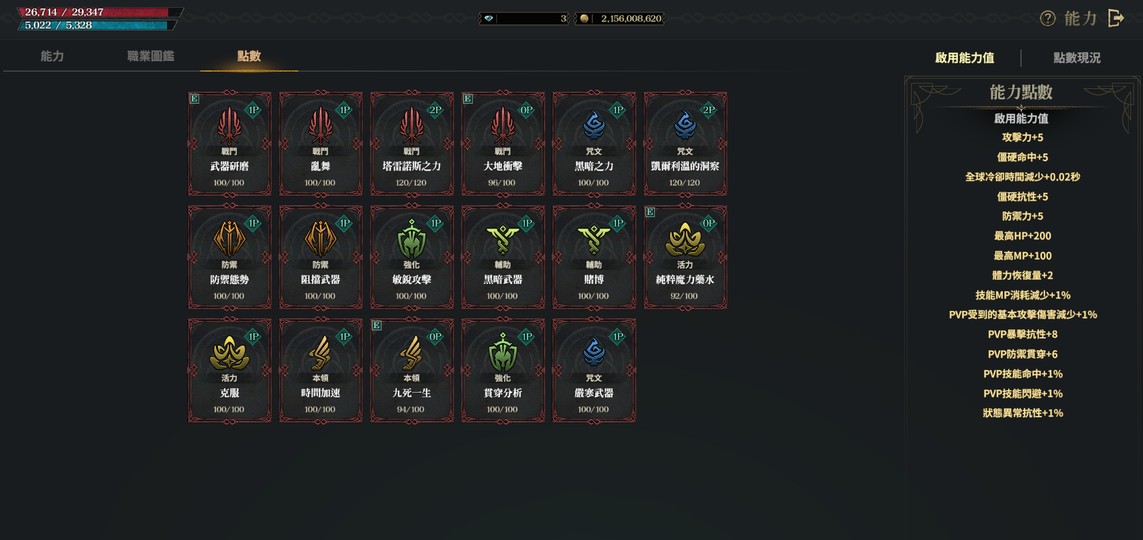Open the 凱爾利溫的洞察 spell card
The height and width of the screenshot is (540, 1143).
[x=685, y=144]
